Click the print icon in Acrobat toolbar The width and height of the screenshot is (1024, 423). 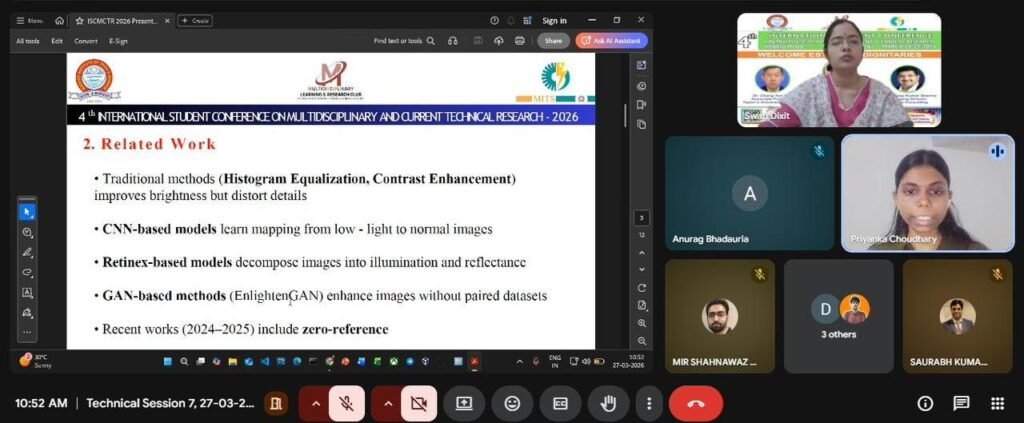point(521,41)
